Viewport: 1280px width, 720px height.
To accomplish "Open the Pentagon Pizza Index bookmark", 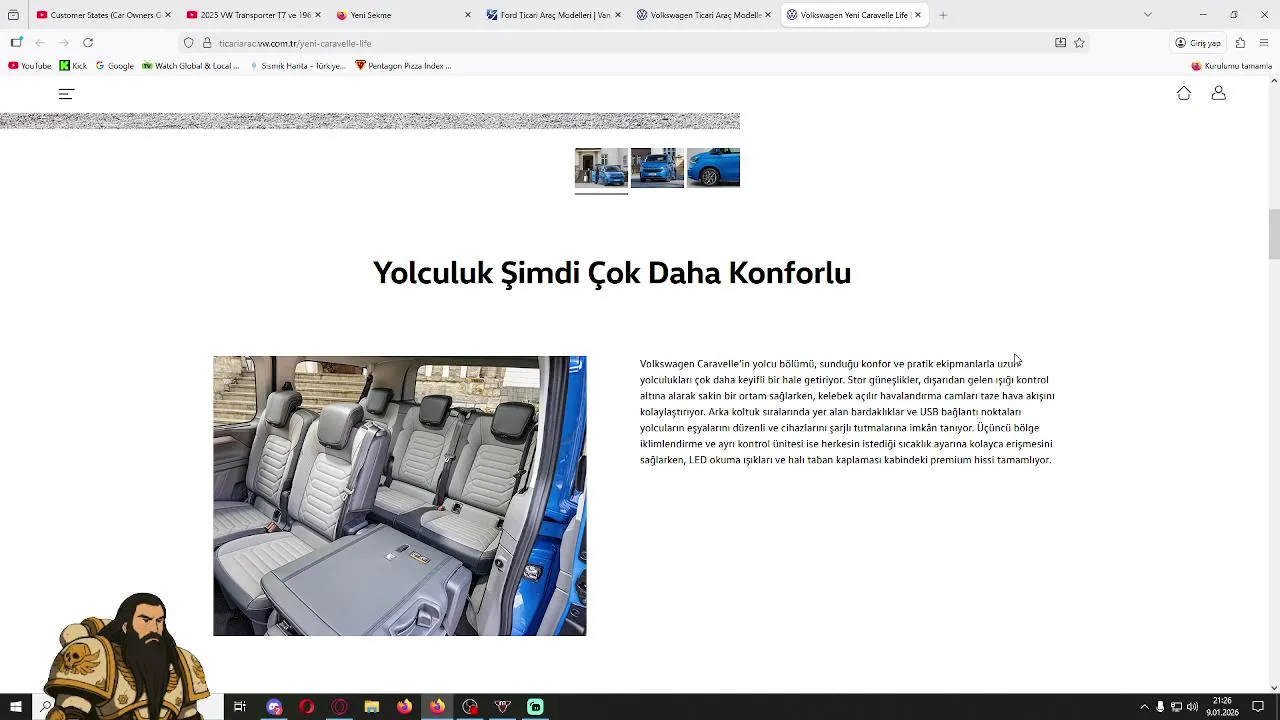I will pyautogui.click(x=403, y=66).
